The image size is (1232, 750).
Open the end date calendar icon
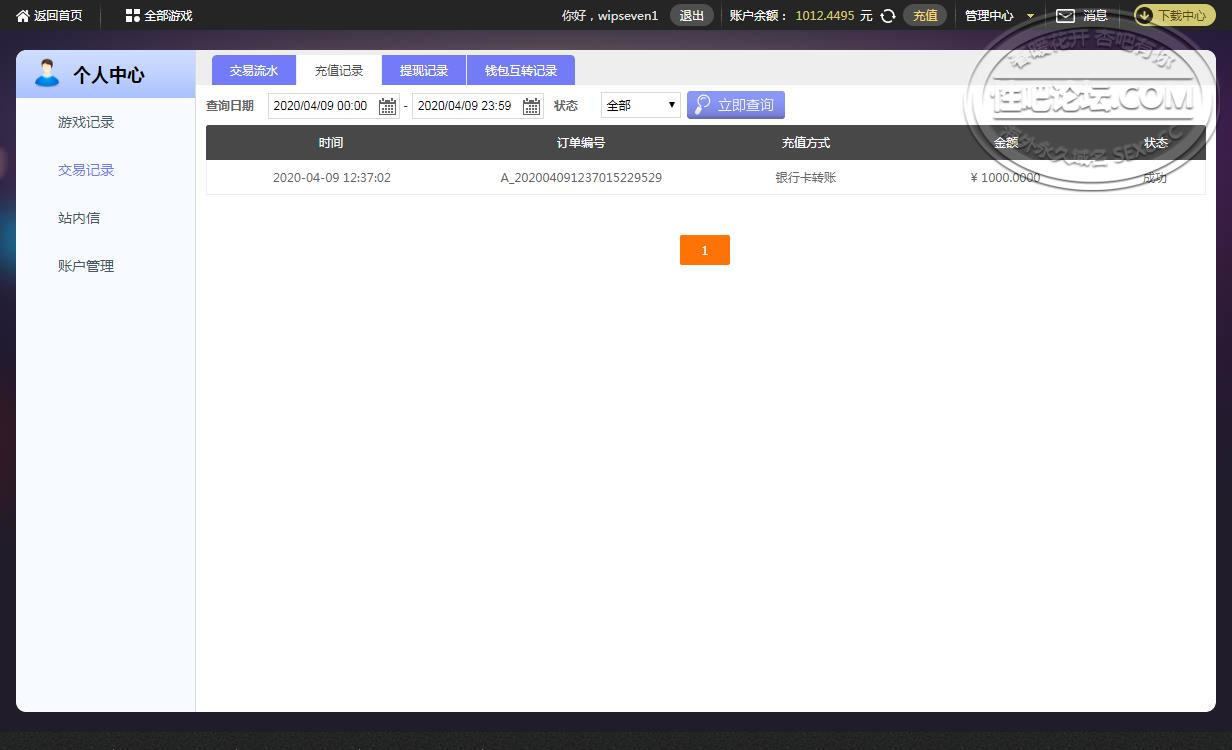pos(532,106)
